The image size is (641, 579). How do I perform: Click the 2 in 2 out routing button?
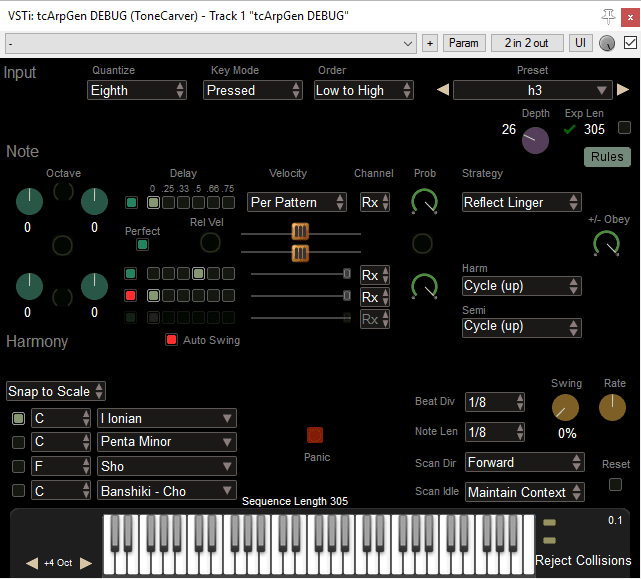click(x=527, y=43)
